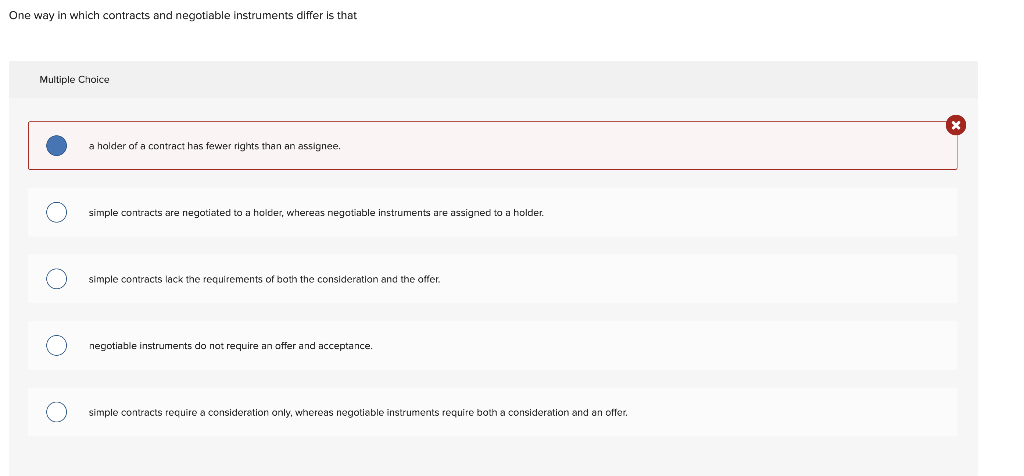This screenshot has width=1024, height=476.
Task: Click answer text 'negotiable instruments are assigned to a holder'
Action: point(435,213)
